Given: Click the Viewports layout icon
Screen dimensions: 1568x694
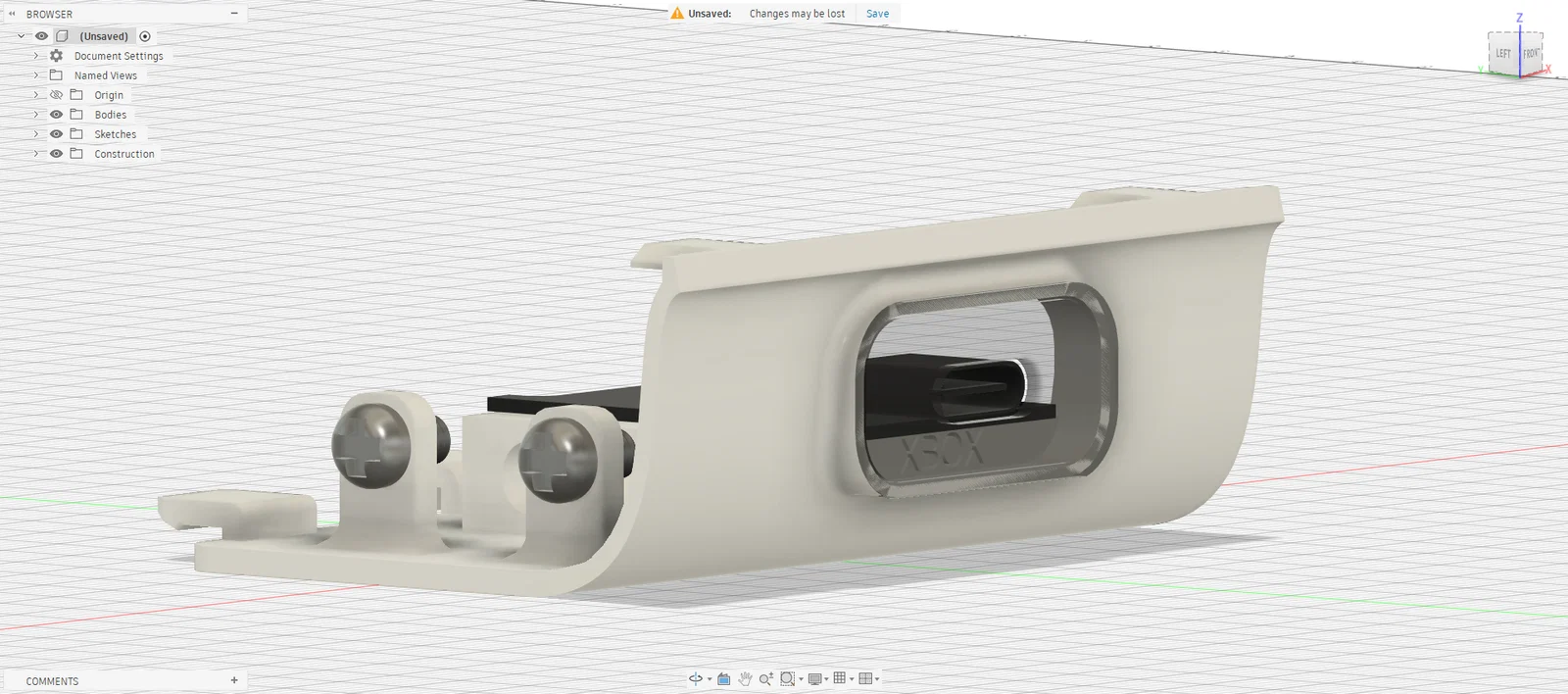Looking at the screenshot, I should coord(865,678).
